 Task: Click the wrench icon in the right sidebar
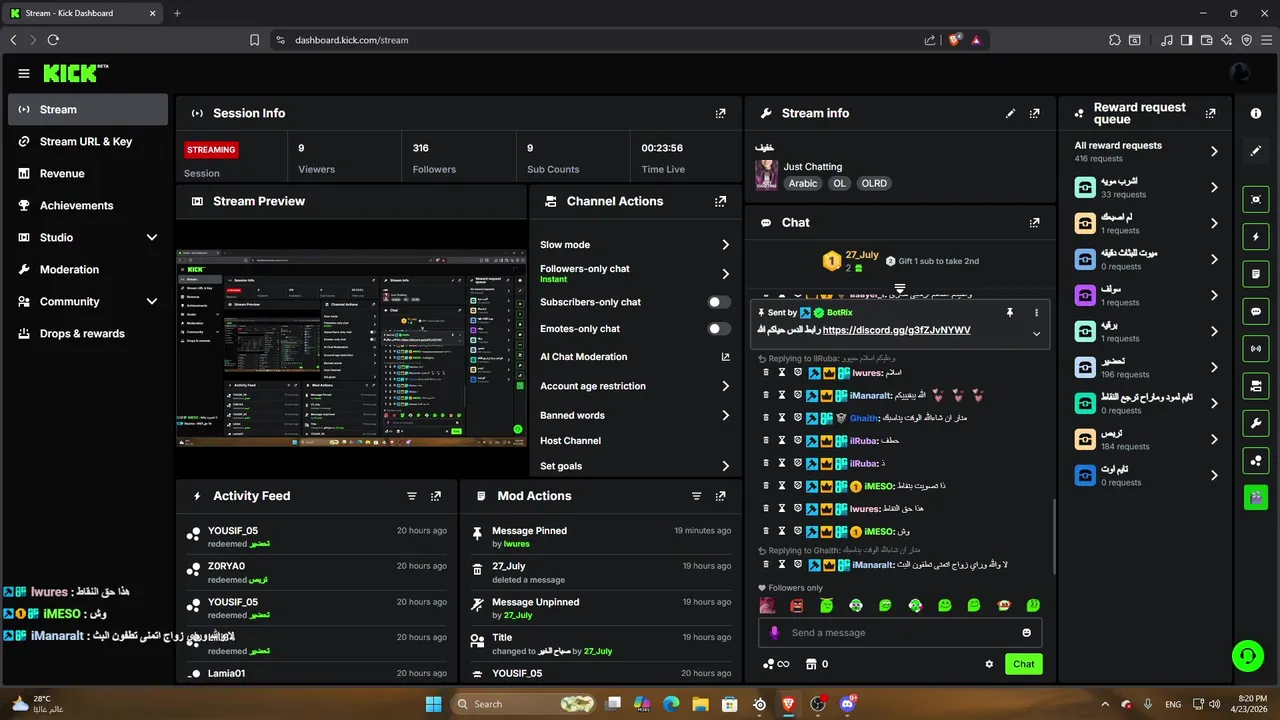[x=1256, y=423]
